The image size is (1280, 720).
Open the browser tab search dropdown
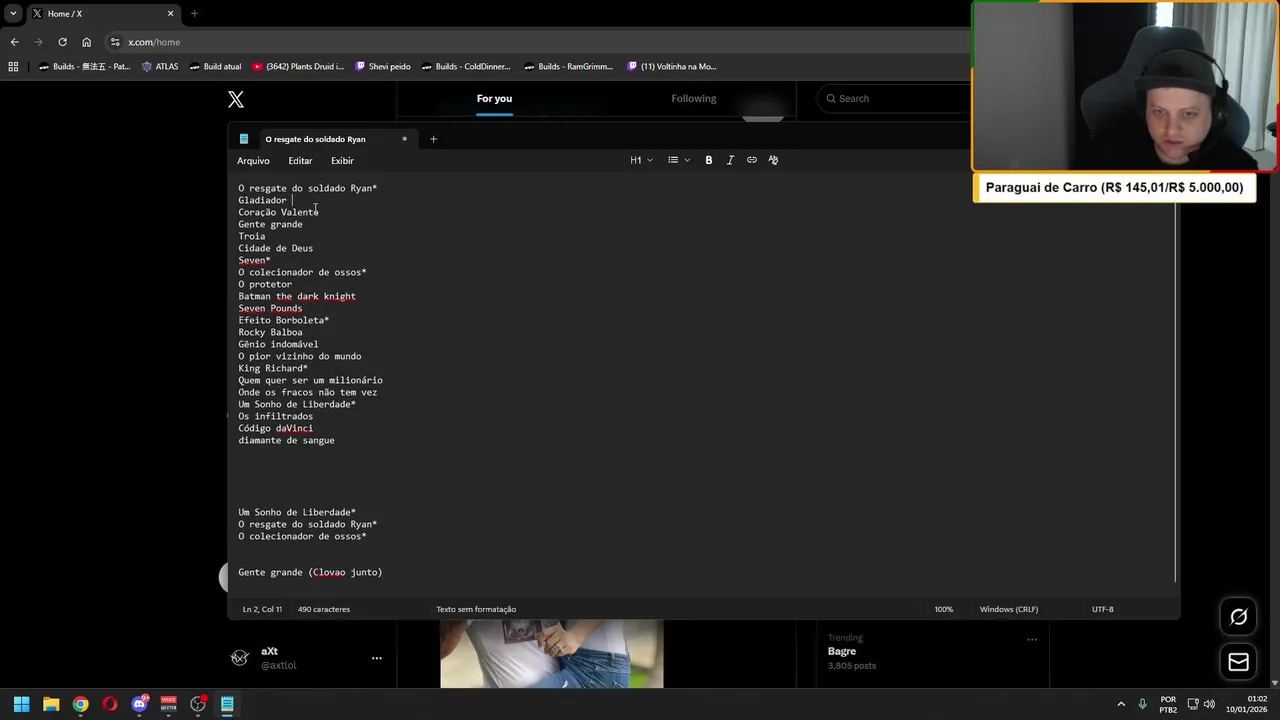tap(13, 13)
